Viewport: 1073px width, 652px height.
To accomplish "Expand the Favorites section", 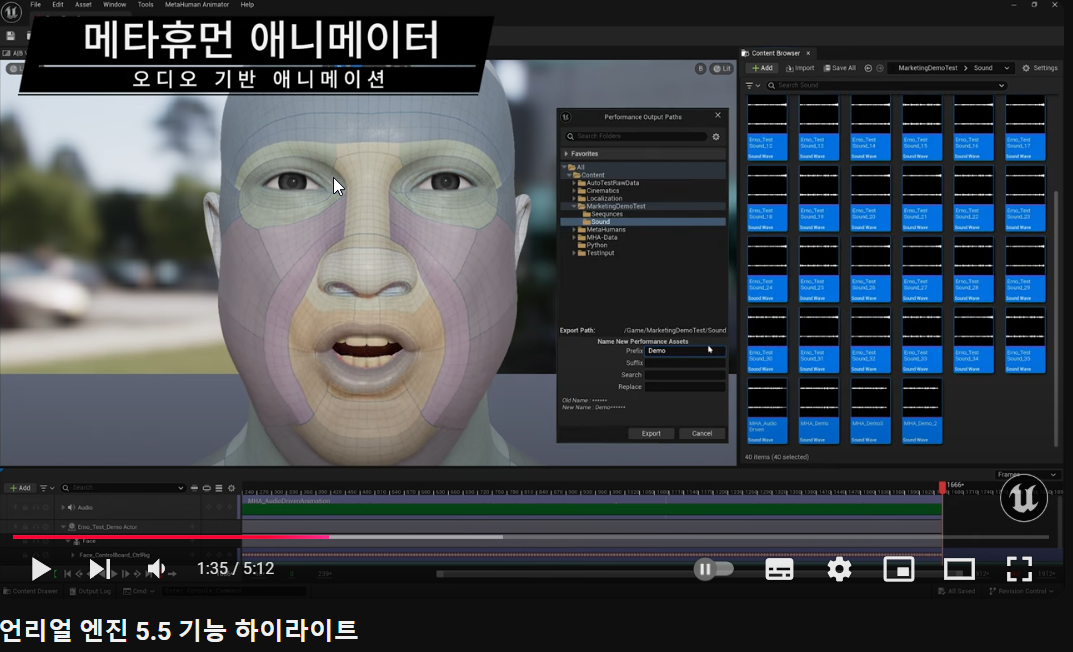I will (x=566, y=154).
